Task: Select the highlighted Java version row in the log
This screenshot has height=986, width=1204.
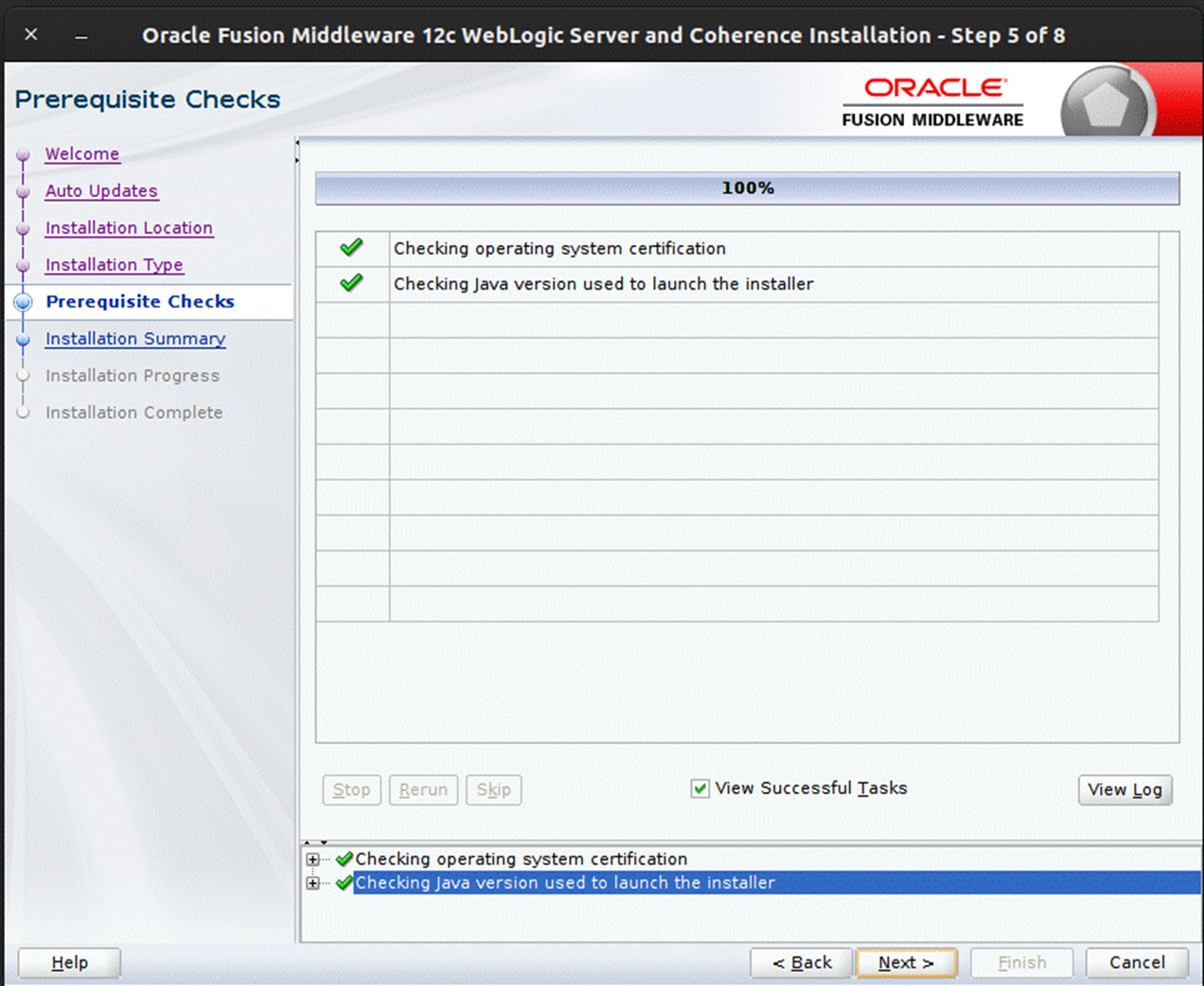Action: pyautogui.click(x=565, y=883)
